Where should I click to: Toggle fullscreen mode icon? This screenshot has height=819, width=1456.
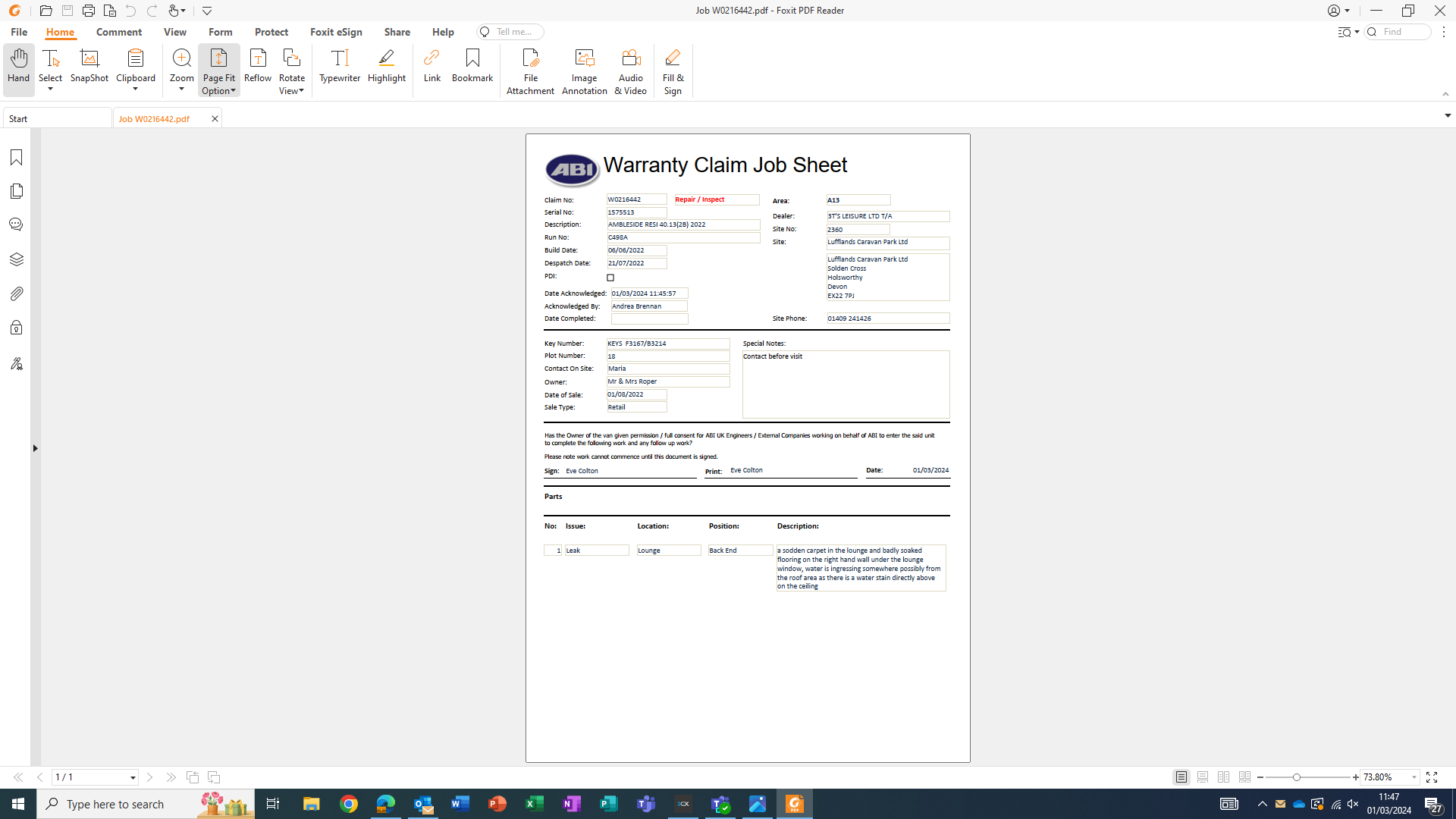pyautogui.click(x=1432, y=777)
